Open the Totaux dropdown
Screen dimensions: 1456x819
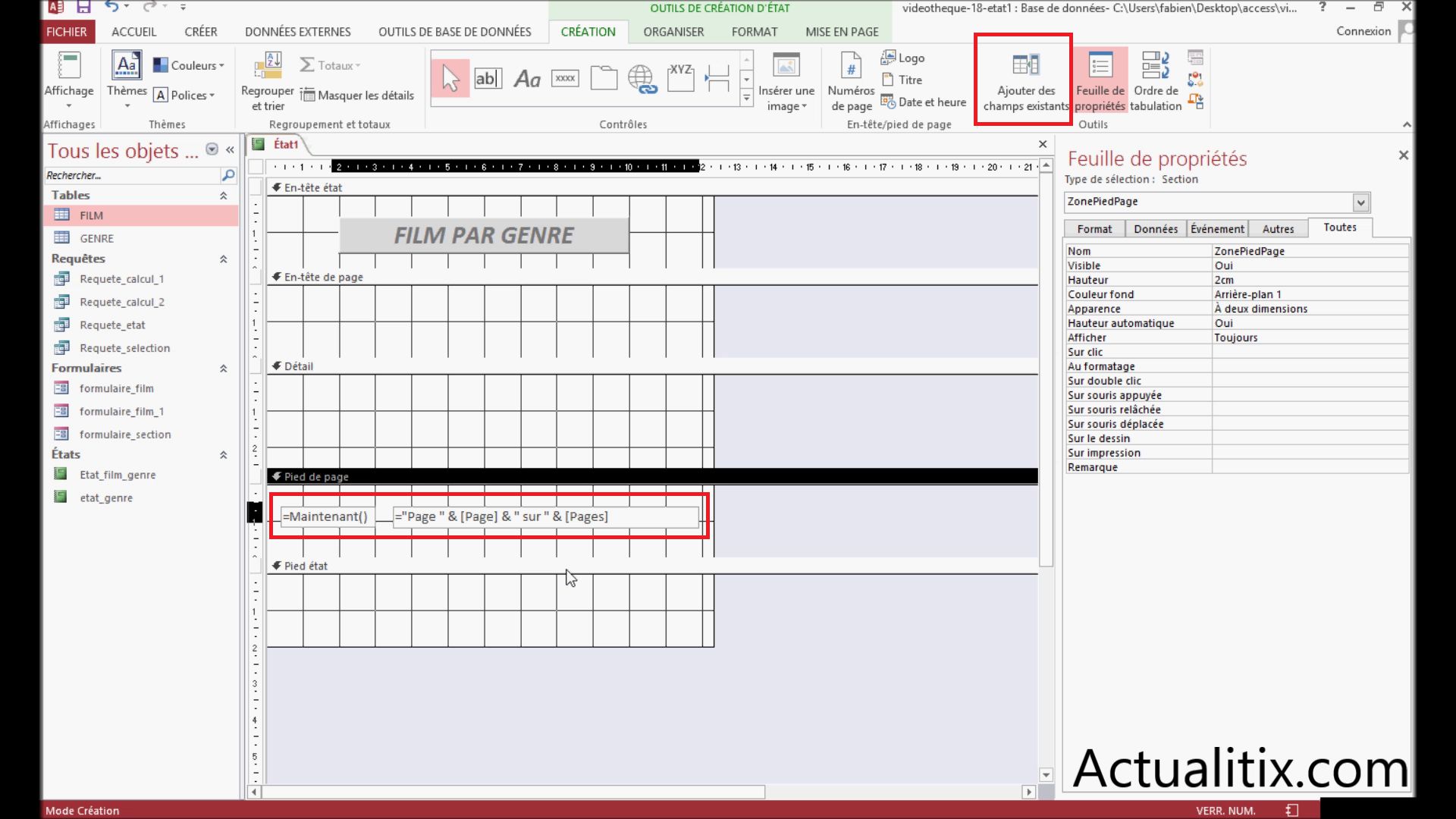330,65
